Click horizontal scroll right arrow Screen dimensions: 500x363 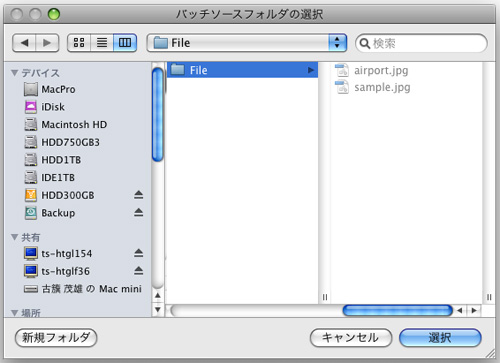[474, 311]
